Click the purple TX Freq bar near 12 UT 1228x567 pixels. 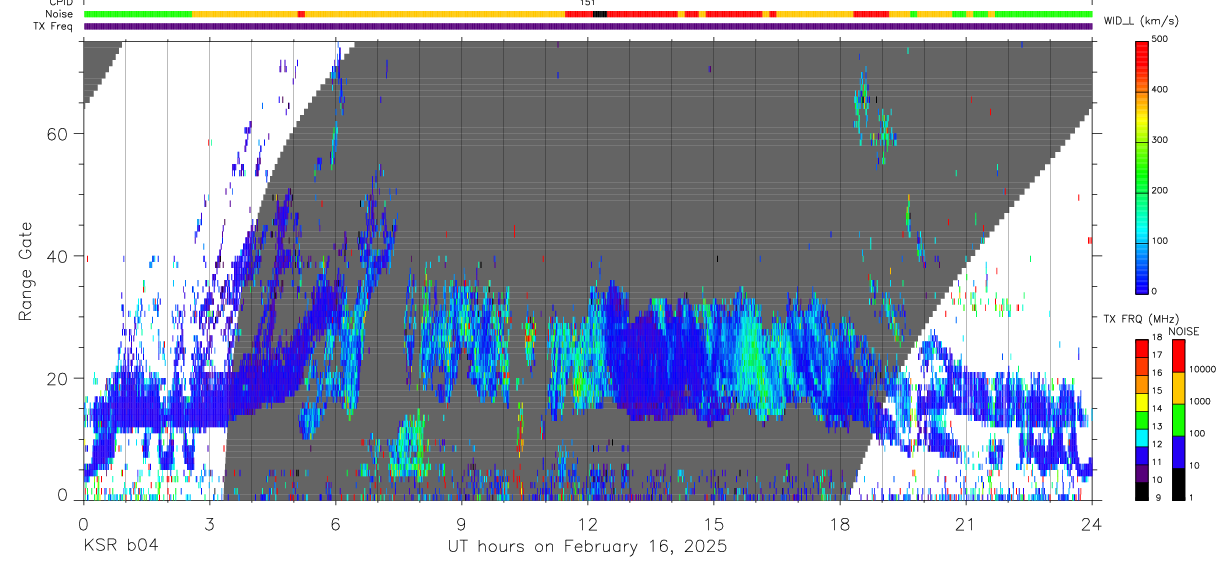pos(587,26)
